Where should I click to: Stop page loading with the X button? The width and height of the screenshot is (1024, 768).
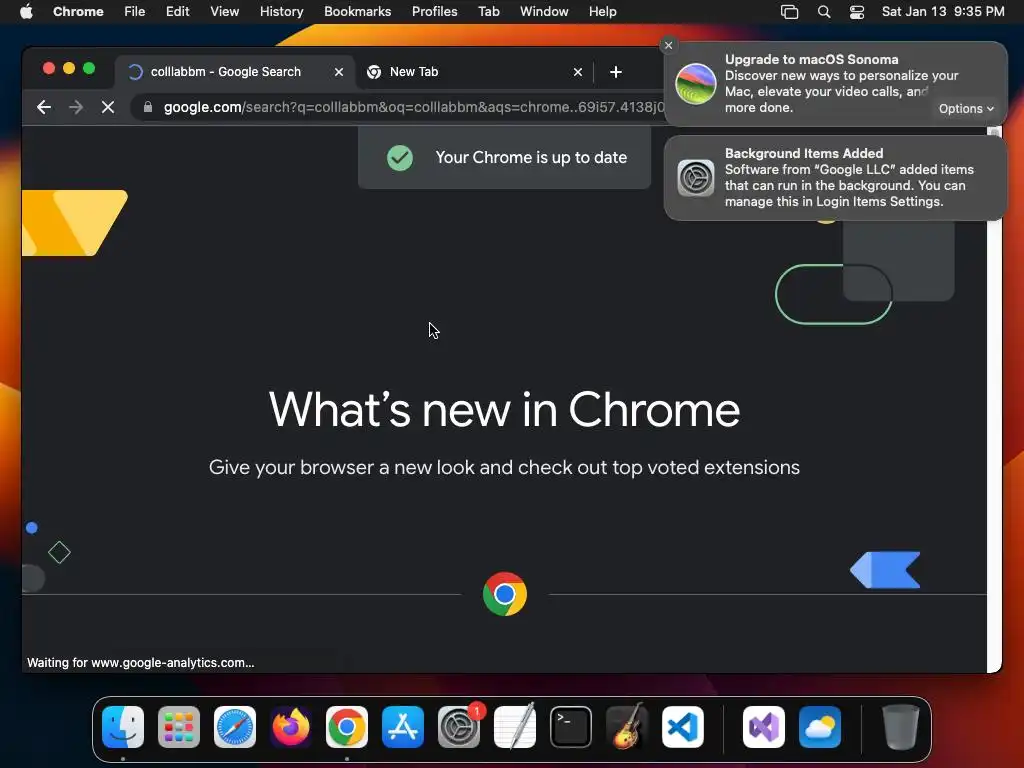tap(108, 107)
